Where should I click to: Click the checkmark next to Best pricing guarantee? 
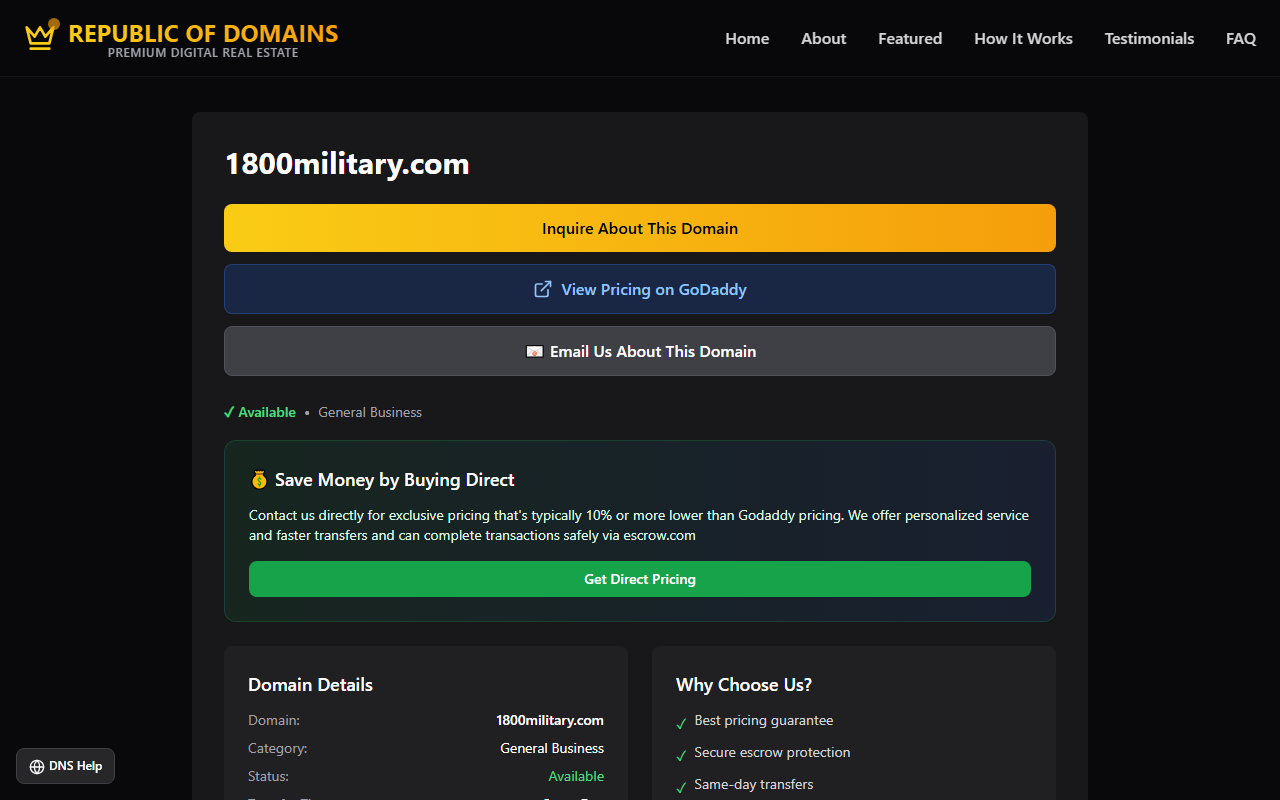(x=682, y=722)
